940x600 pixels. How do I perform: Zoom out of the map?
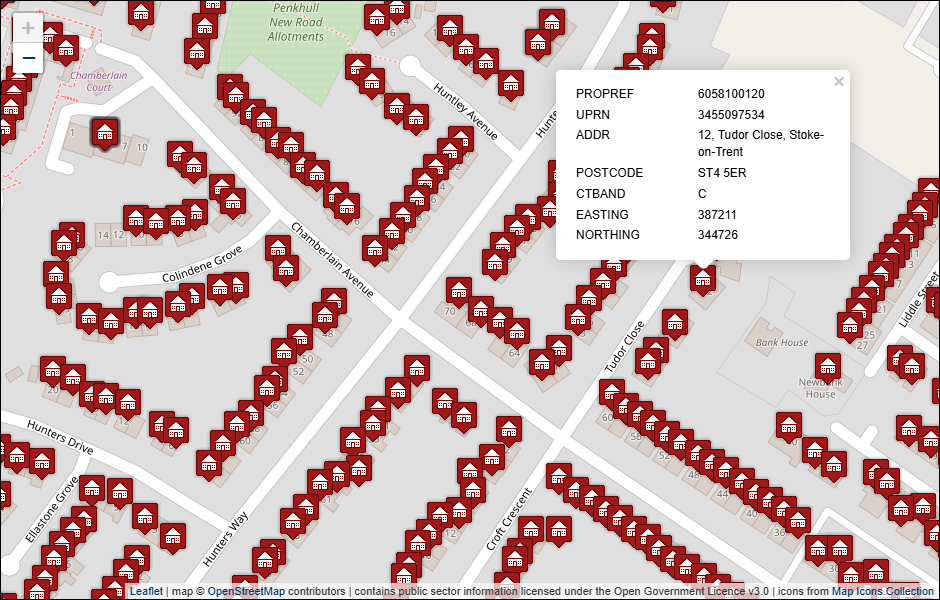coord(28,58)
